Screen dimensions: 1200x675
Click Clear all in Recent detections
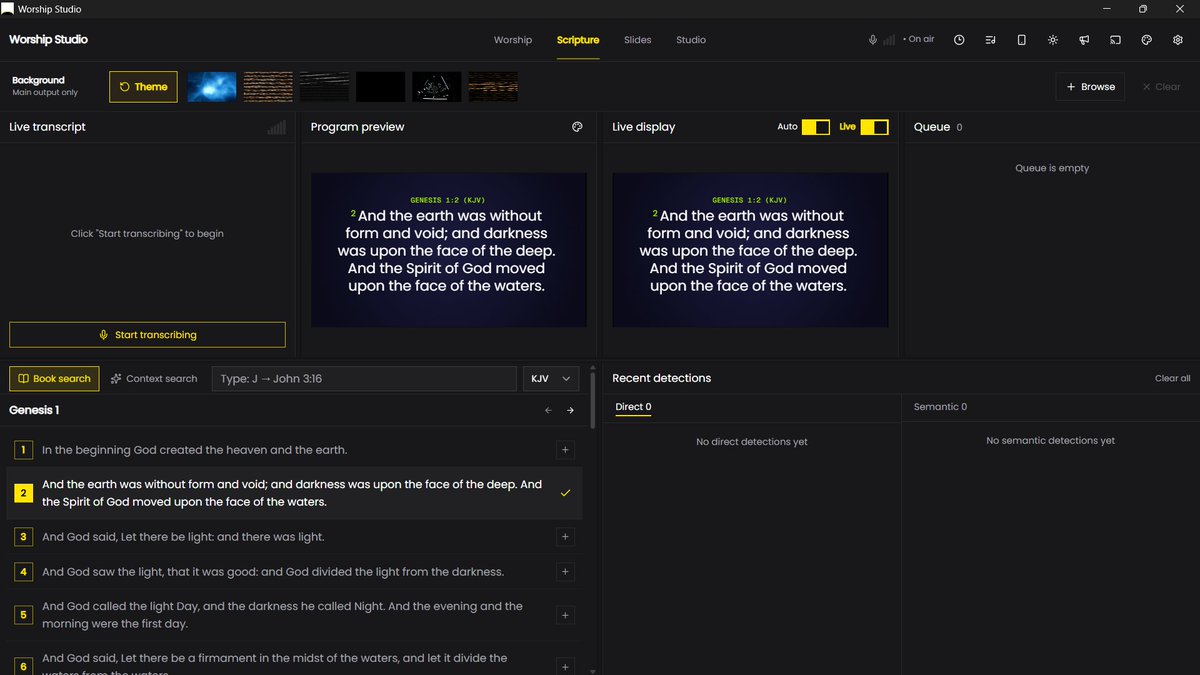tap(1172, 378)
